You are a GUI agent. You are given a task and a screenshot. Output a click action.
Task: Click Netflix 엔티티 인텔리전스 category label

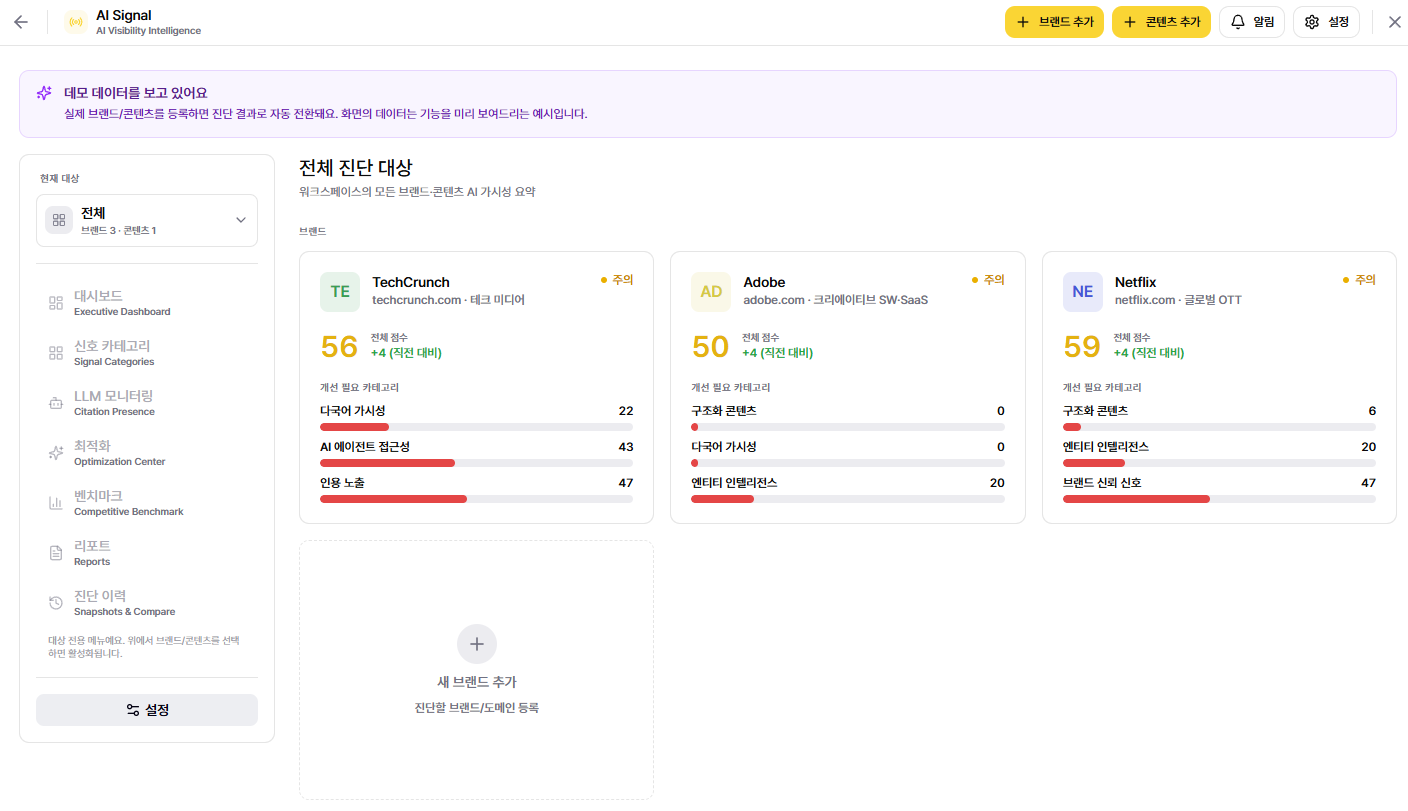coord(1106,447)
